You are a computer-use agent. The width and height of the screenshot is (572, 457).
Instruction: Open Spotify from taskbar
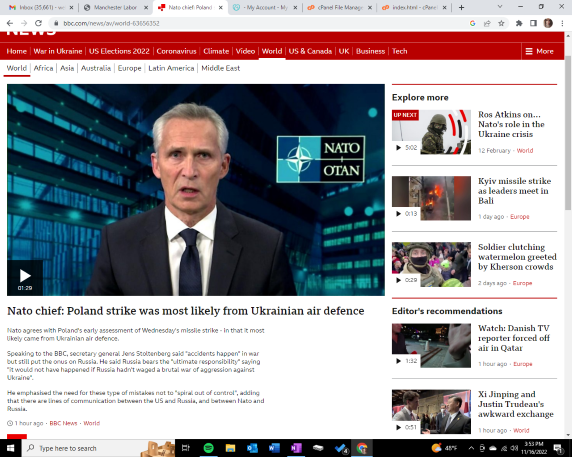(208, 448)
